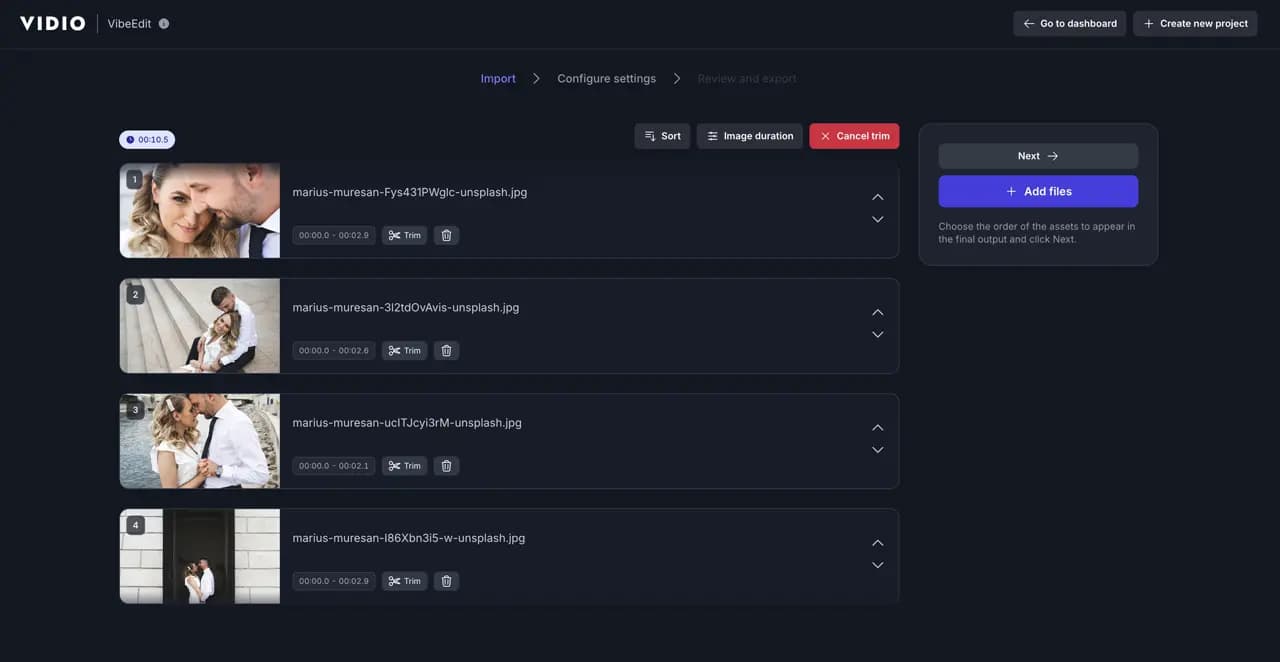
Task: Click the Image duration icon in the toolbar
Action: [712, 136]
